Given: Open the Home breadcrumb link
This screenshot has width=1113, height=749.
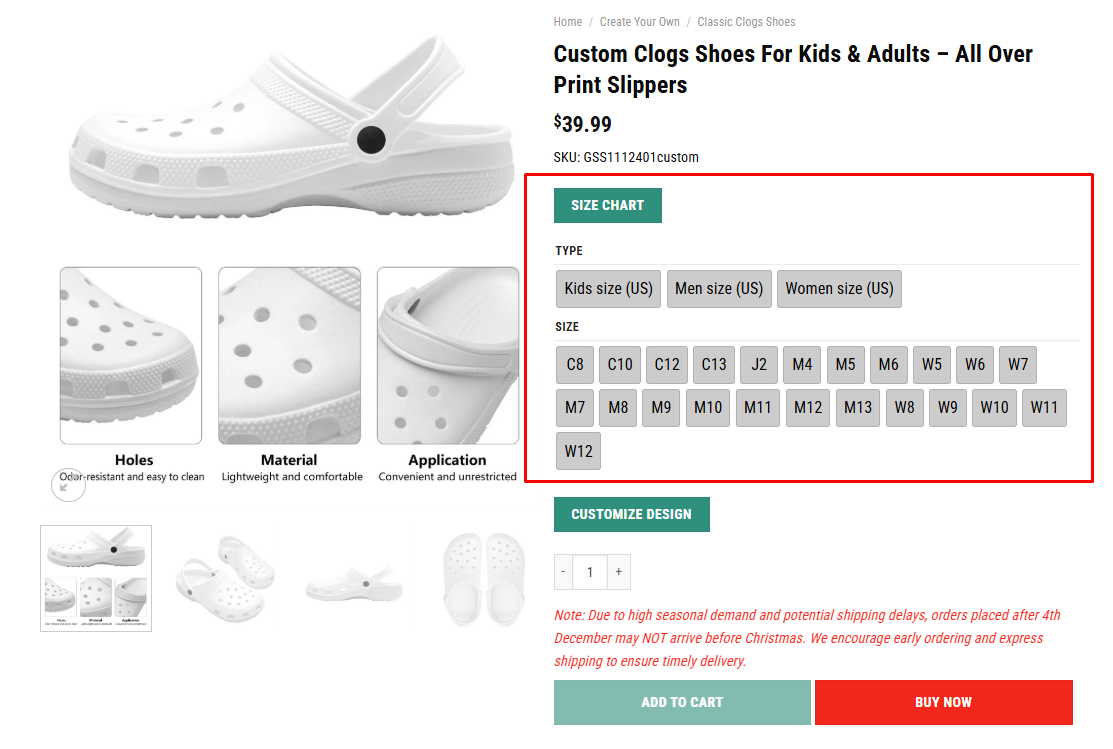Looking at the screenshot, I should pyautogui.click(x=567, y=21).
